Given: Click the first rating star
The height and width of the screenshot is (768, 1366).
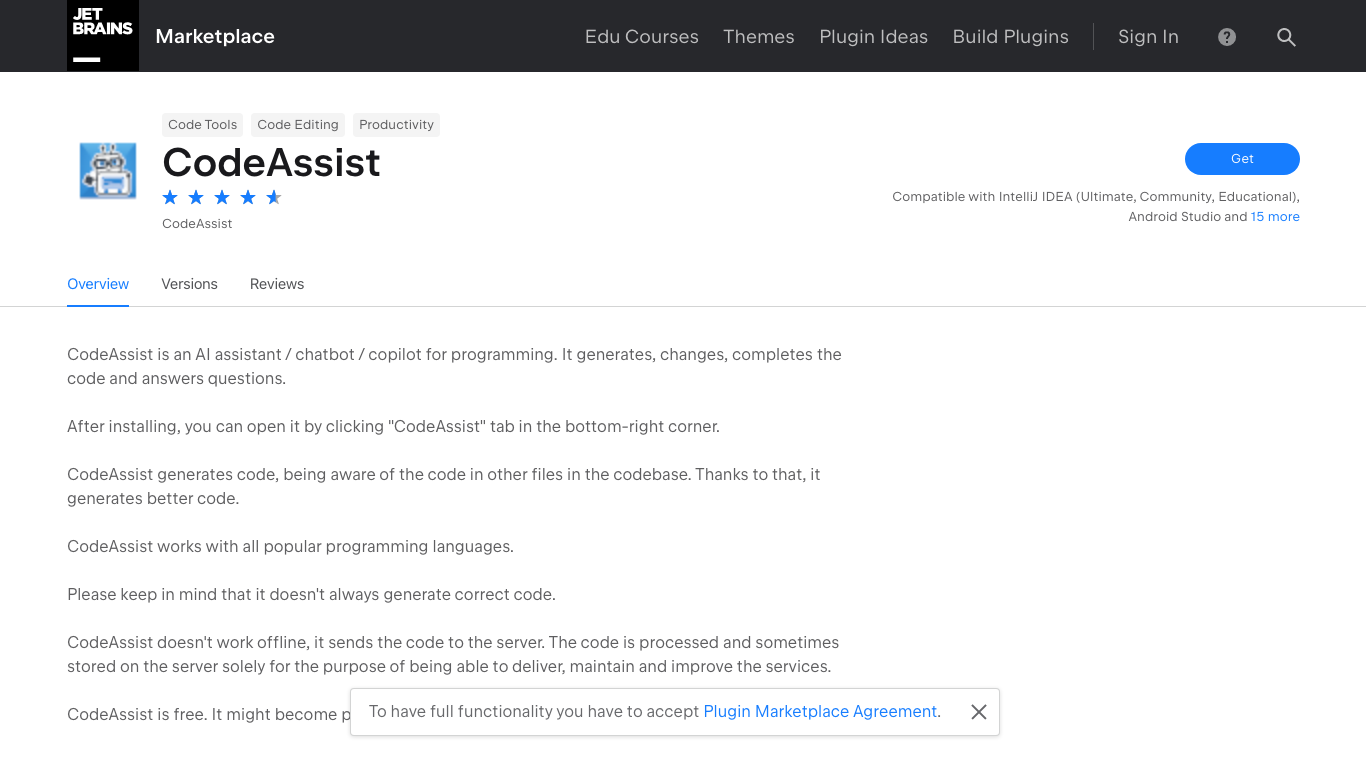Looking at the screenshot, I should (x=170, y=197).
